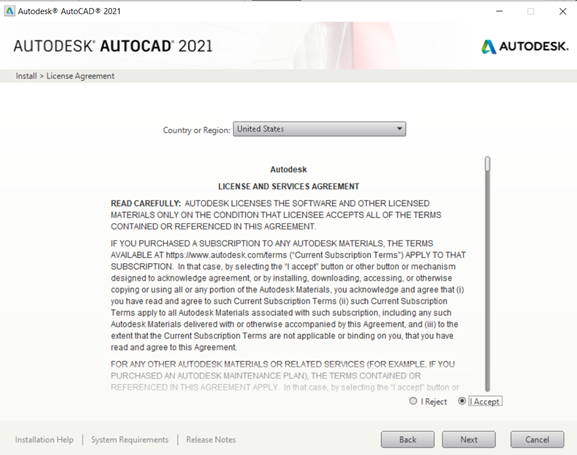Close the installer window with X
The width and height of the screenshot is (577, 455).
click(x=563, y=11)
